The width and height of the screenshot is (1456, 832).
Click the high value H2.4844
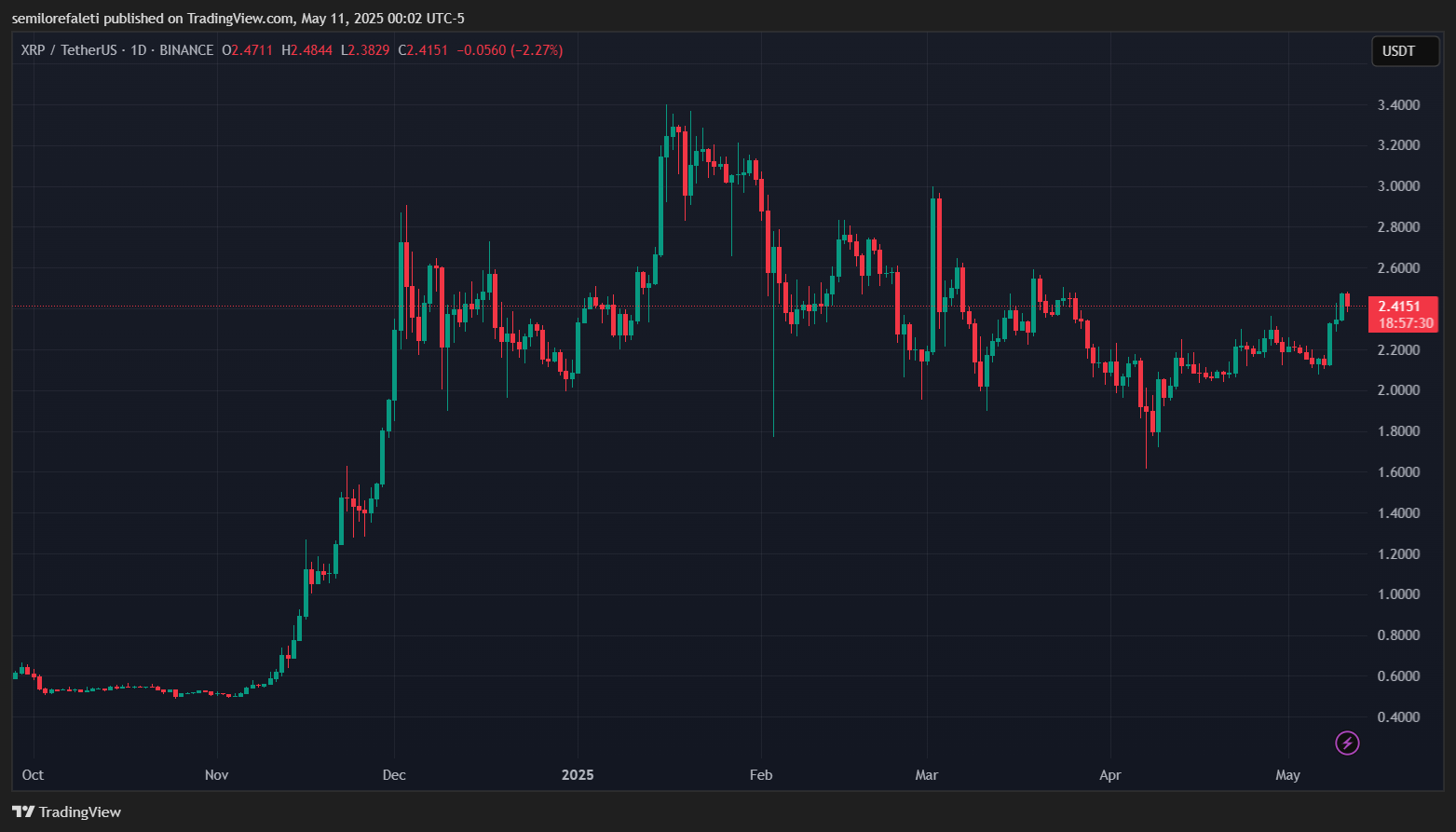[x=306, y=50]
